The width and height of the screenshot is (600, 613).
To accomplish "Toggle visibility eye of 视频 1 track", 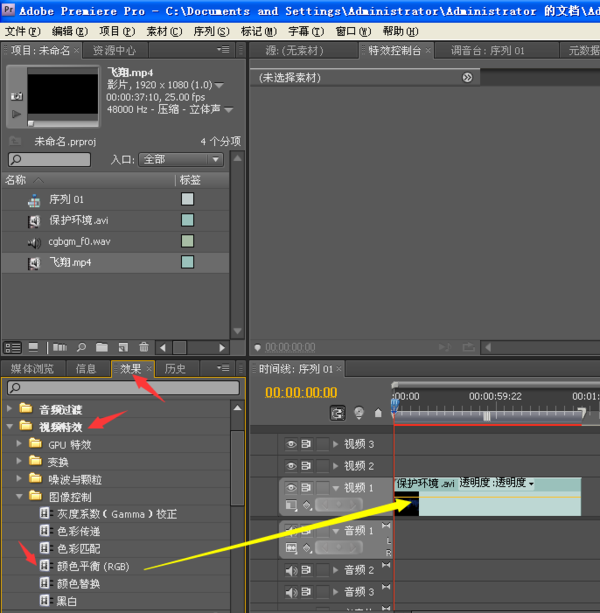I will click(x=292, y=488).
